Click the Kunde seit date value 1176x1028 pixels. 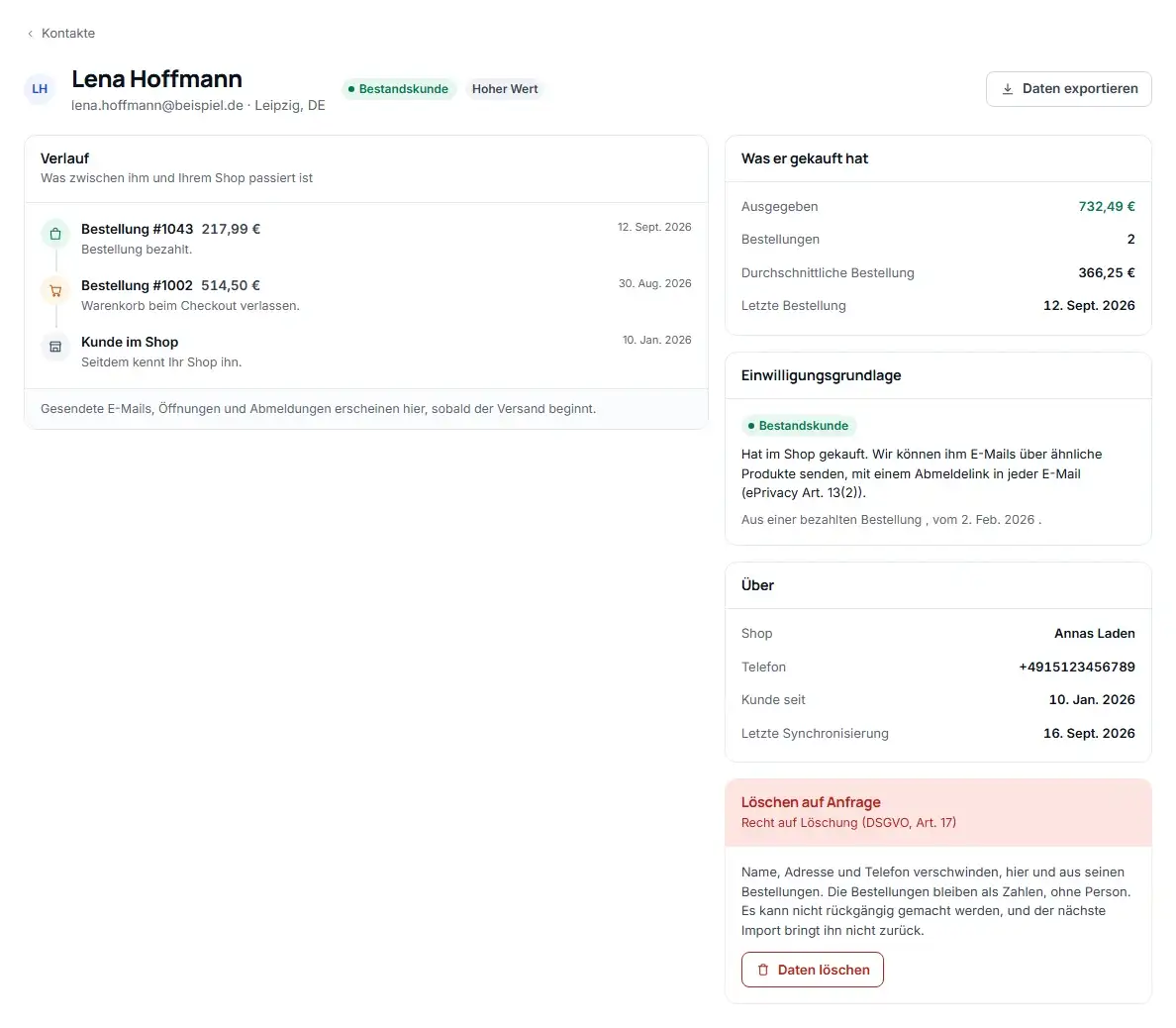coord(1091,699)
